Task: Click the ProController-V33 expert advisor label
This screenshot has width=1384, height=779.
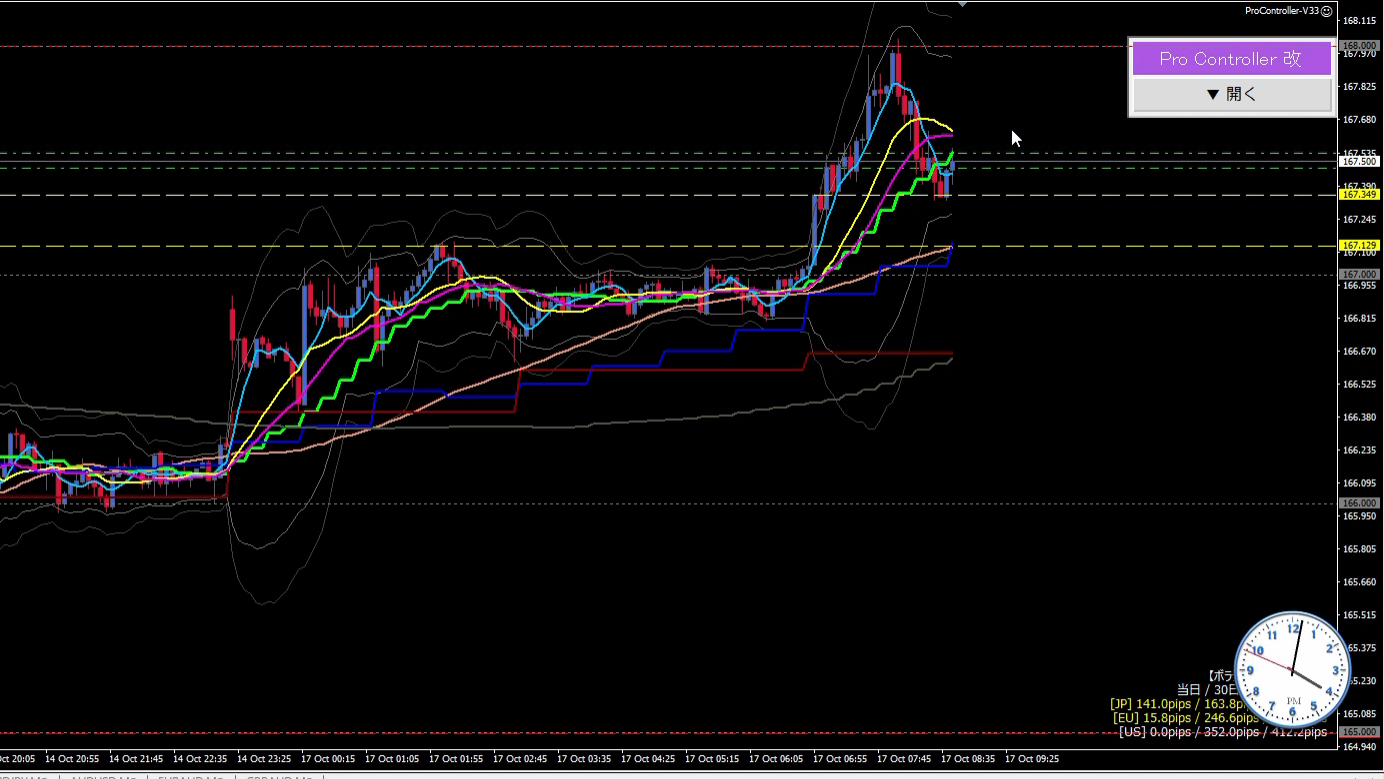Action: 1281,11
